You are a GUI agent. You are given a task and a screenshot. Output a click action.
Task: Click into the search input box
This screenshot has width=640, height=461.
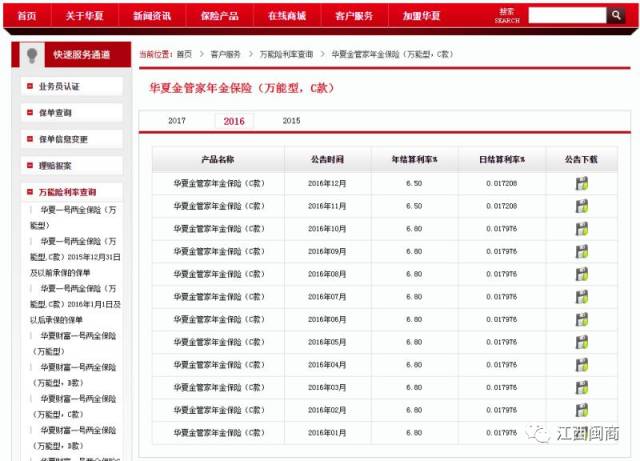tap(567, 16)
